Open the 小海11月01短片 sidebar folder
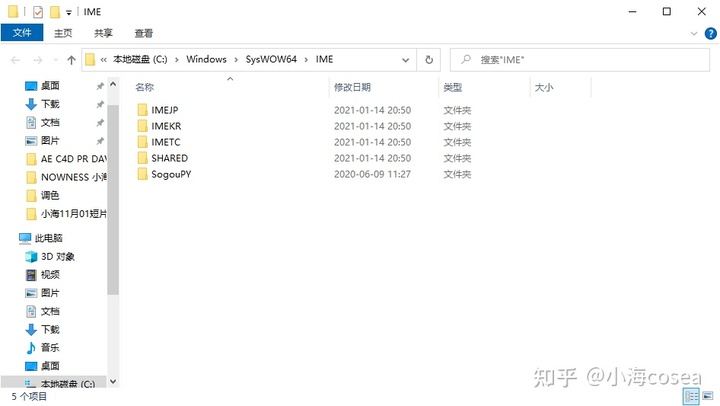 pyautogui.click(x=66, y=214)
